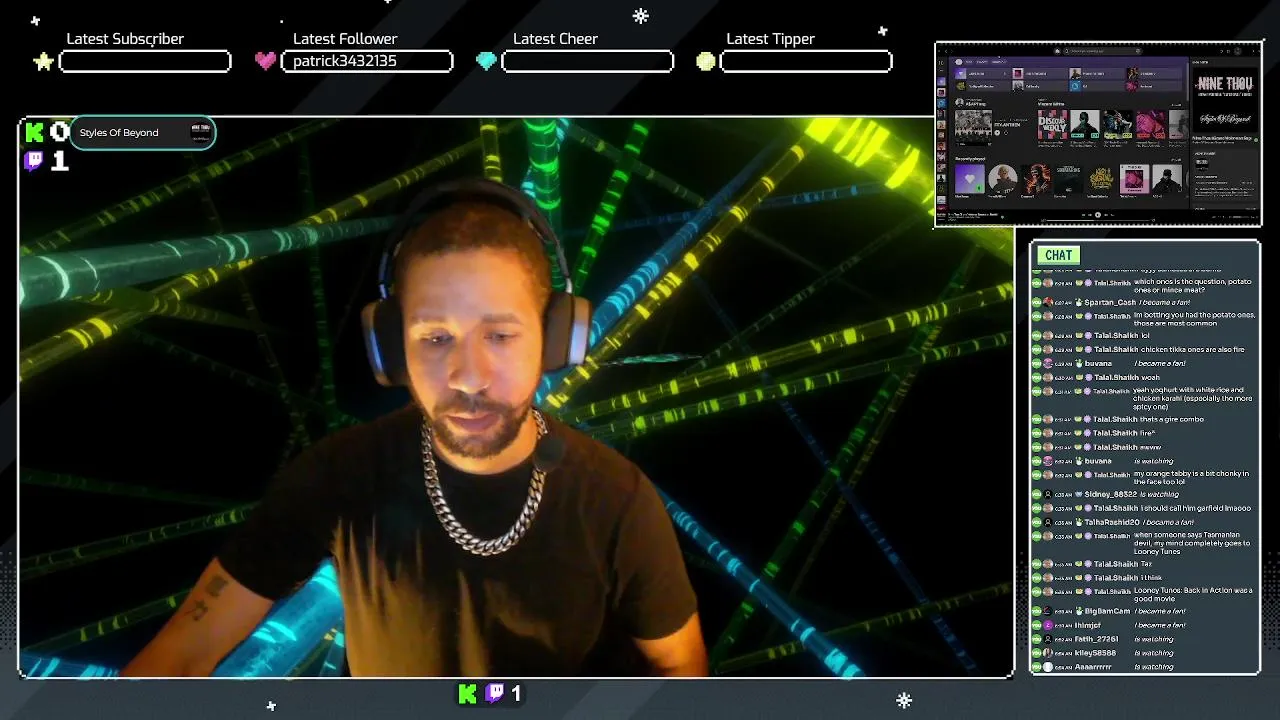Seek using the Spotify playback progress bar

click(x=1098, y=220)
